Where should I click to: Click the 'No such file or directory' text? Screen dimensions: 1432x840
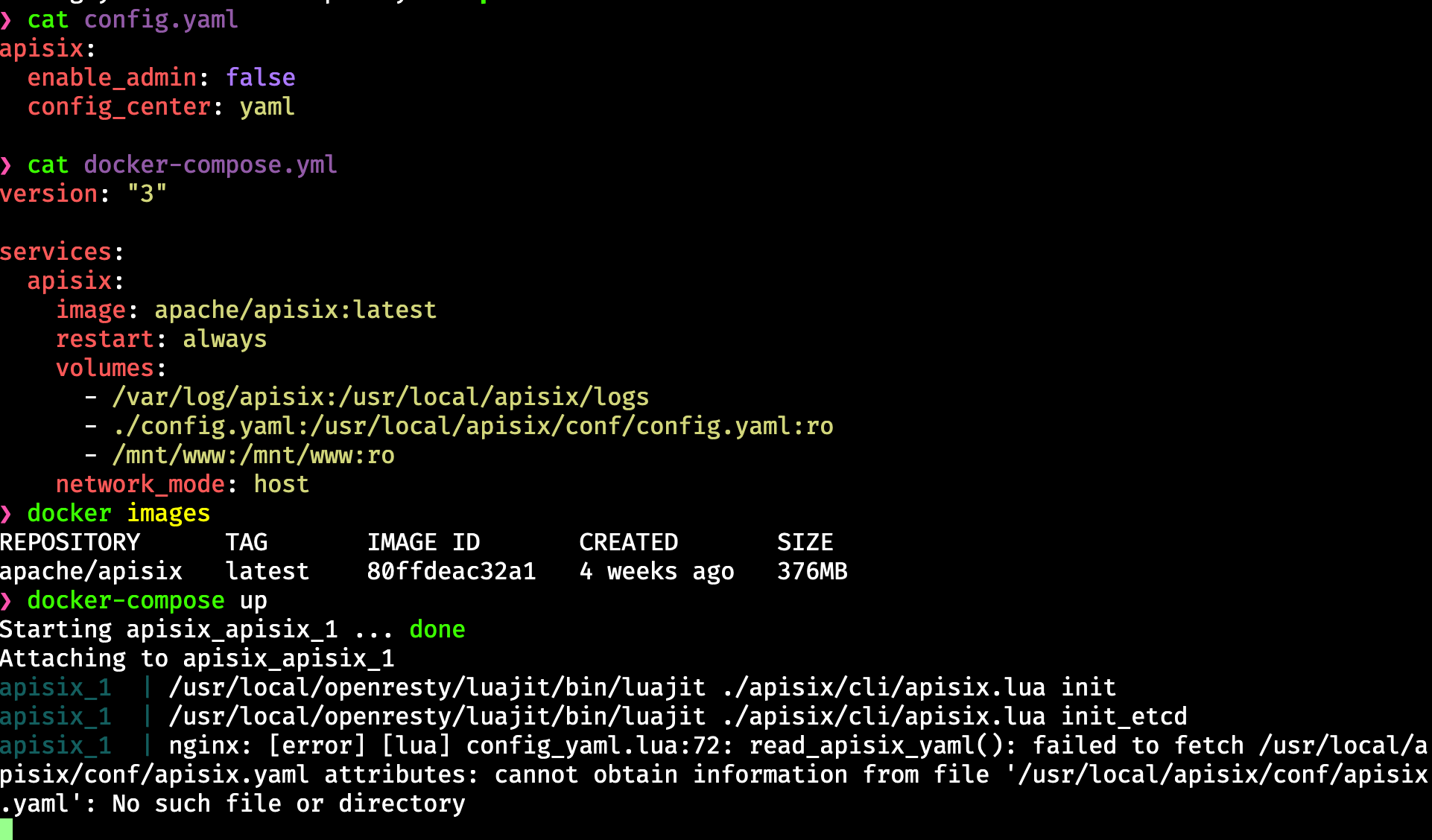pos(288,804)
